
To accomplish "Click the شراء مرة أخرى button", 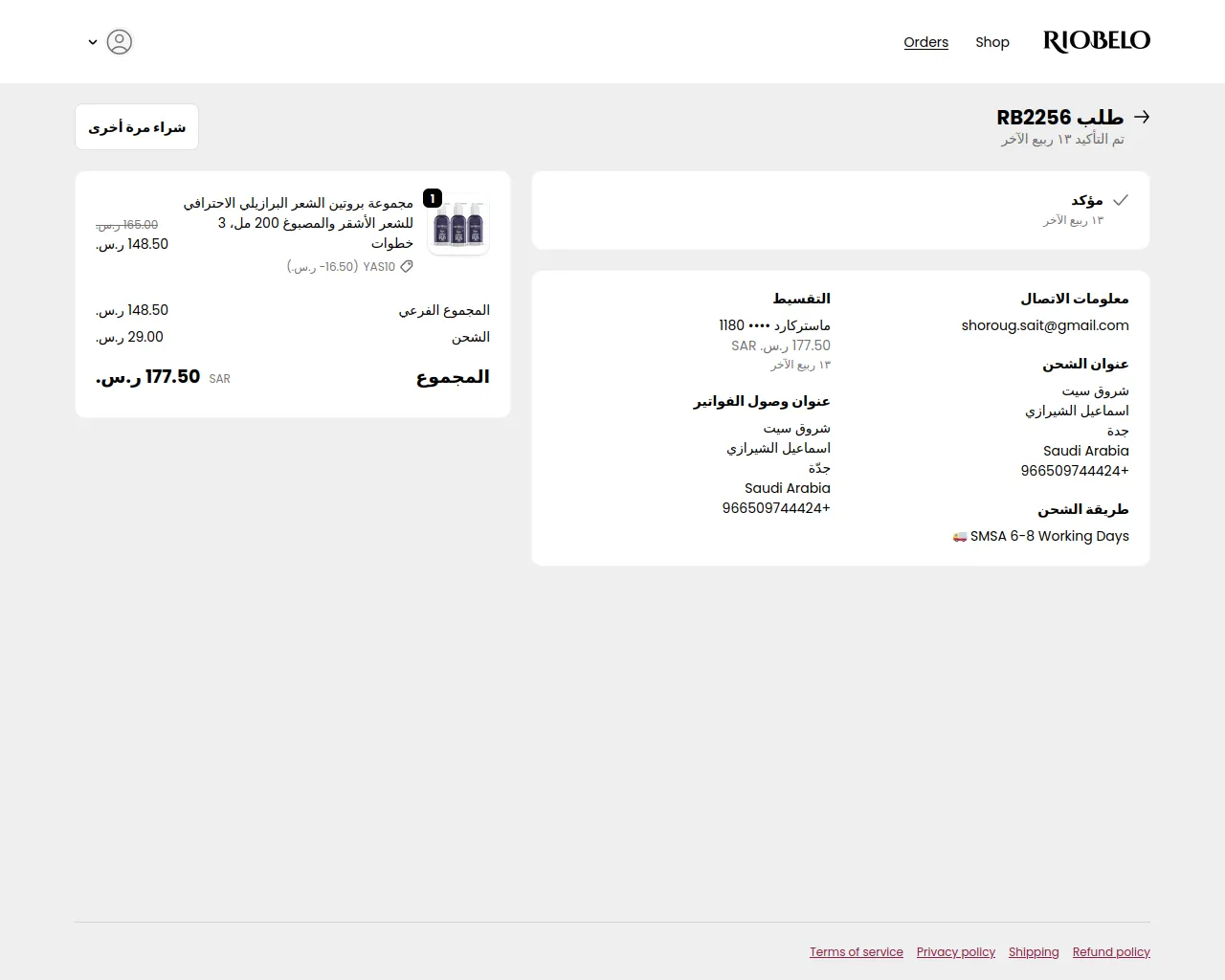I will click(137, 127).
